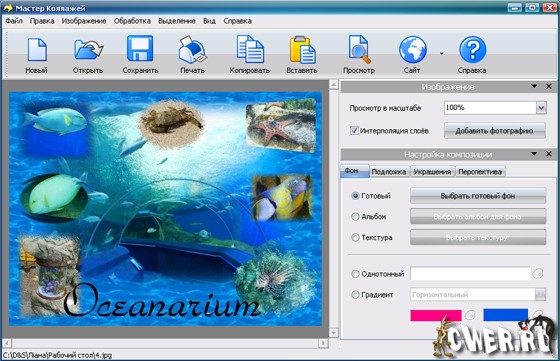The width and height of the screenshot is (560, 361).
Task: Toggle Интерполяция слоёв checkbox
Action: [x=354, y=131]
